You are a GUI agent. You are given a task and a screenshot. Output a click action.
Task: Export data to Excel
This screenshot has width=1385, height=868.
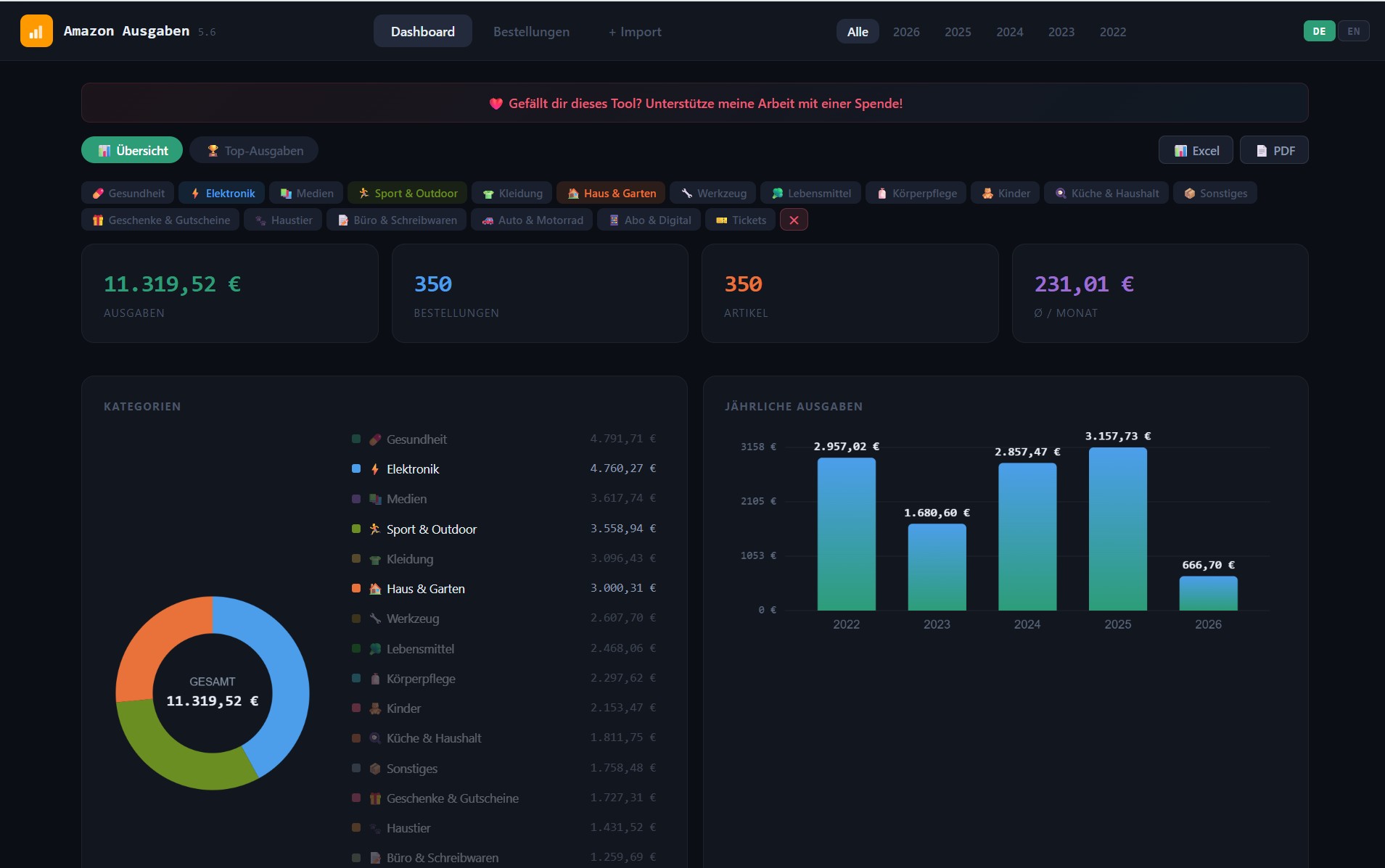tap(1196, 150)
